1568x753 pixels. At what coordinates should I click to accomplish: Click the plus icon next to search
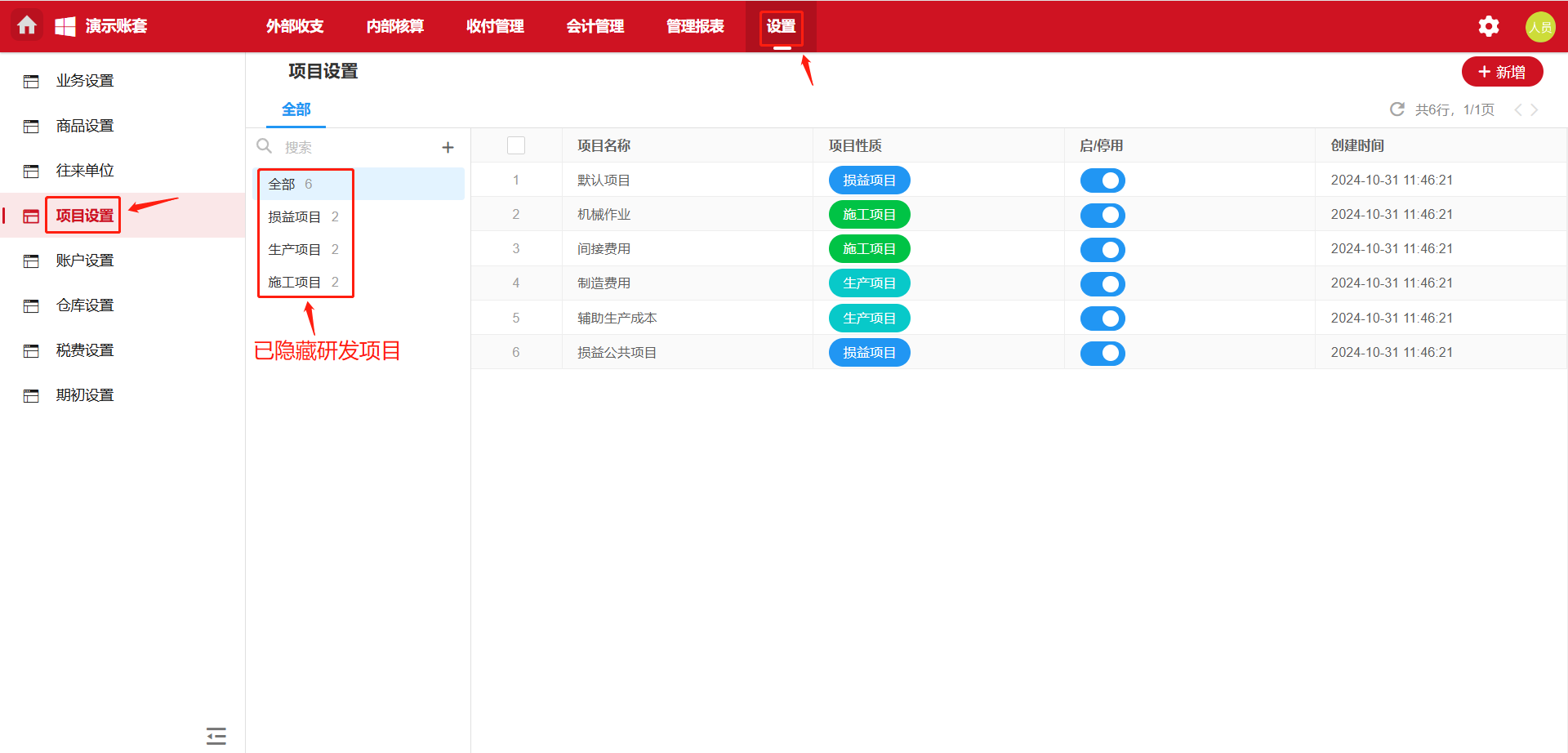pos(448,148)
